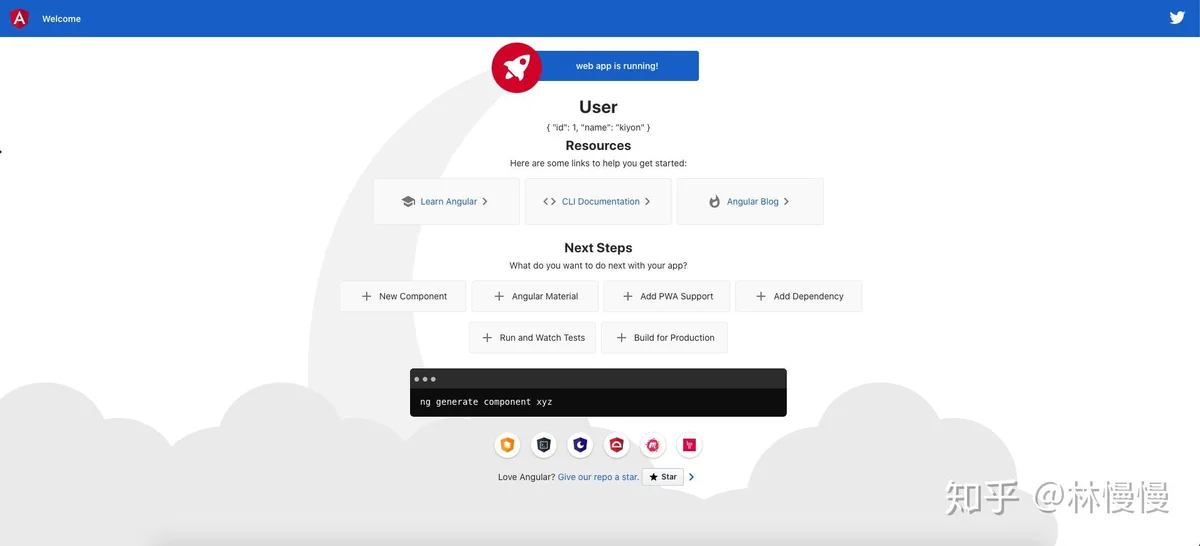Click the 'Love Angular?' text
Viewport: 1200px width, 546px height.
[x=526, y=477]
